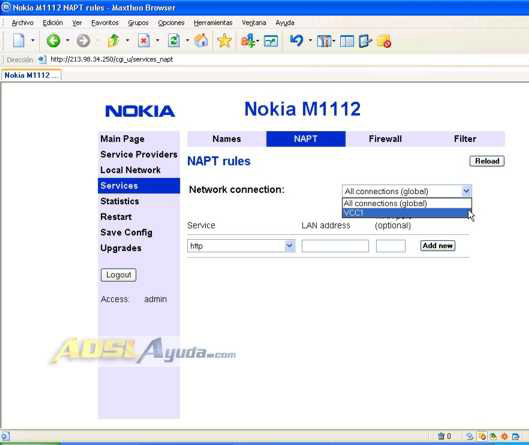Go to the Home page icon
This screenshot has height=445, width=529.
click(x=201, y=40)
